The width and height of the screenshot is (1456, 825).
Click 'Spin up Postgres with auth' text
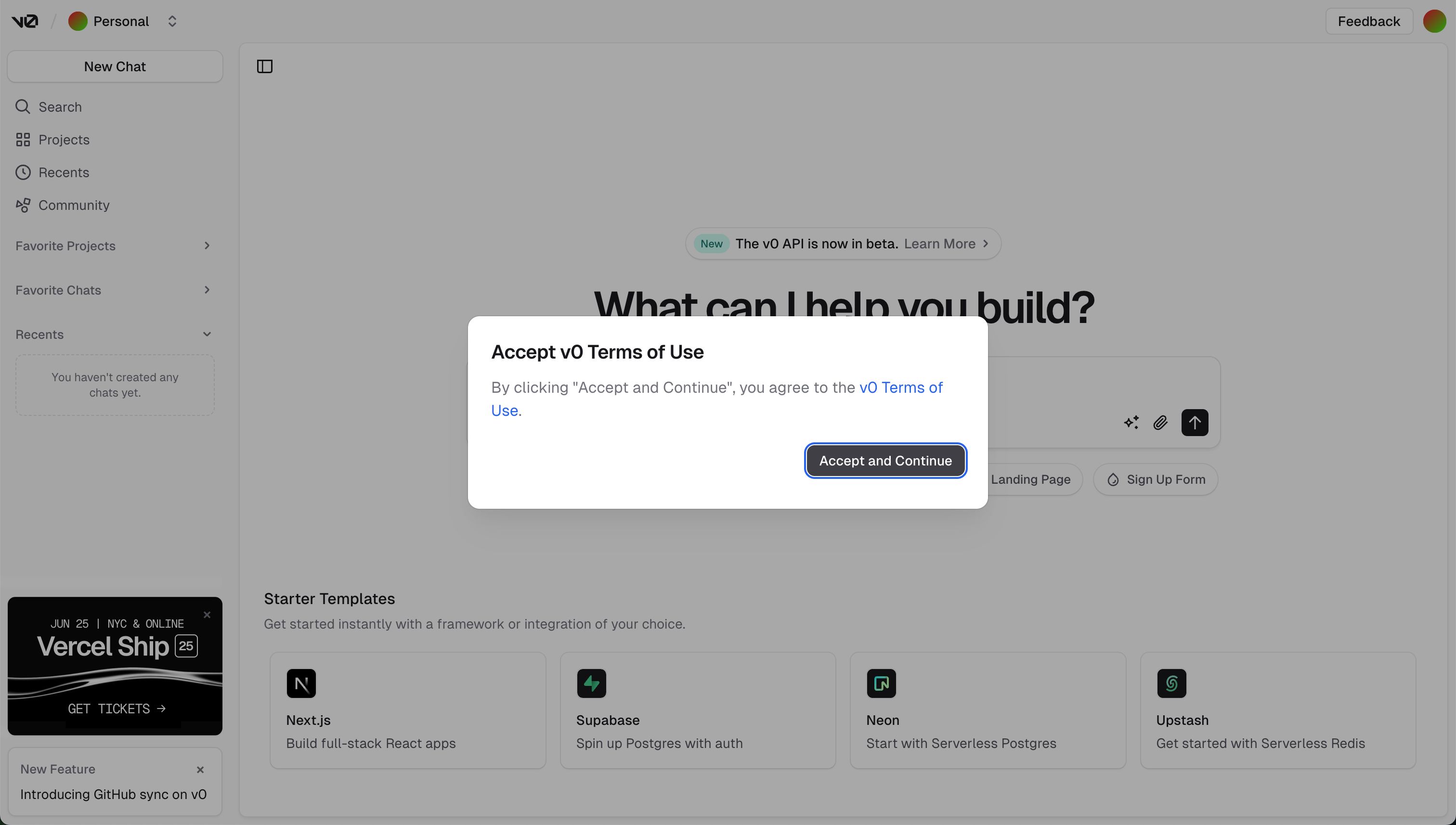pos(659,743)
